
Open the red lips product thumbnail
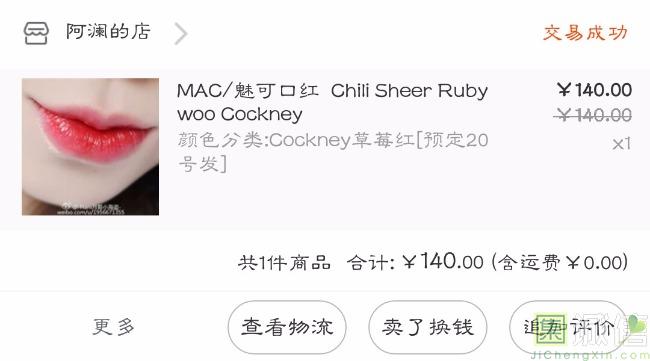pos(90,147)
